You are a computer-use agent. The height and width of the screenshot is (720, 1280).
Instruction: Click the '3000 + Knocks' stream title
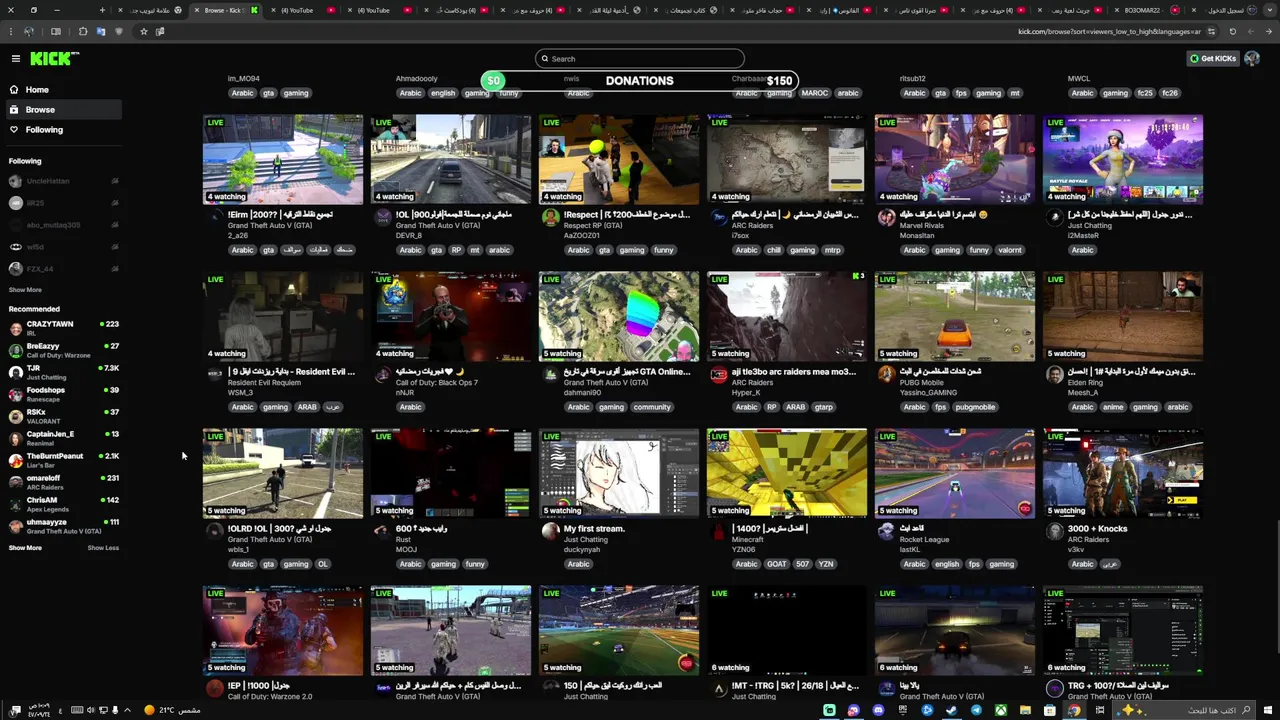pos(1097,529)
